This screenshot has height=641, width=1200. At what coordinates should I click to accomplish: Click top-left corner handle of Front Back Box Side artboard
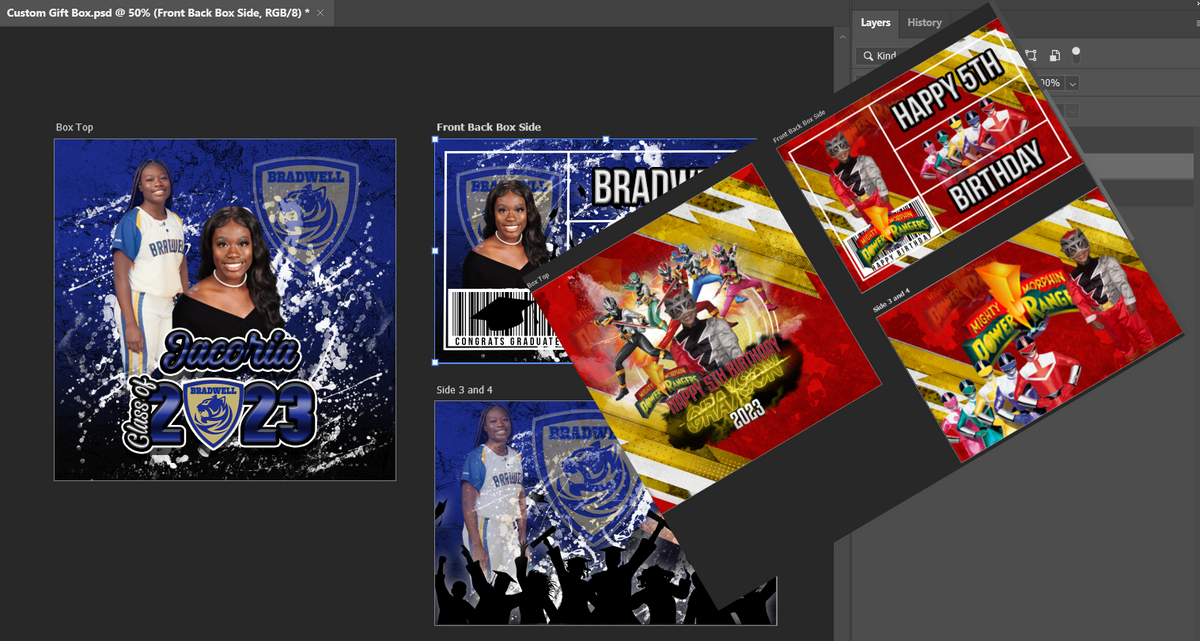click(x=436, y=140)
